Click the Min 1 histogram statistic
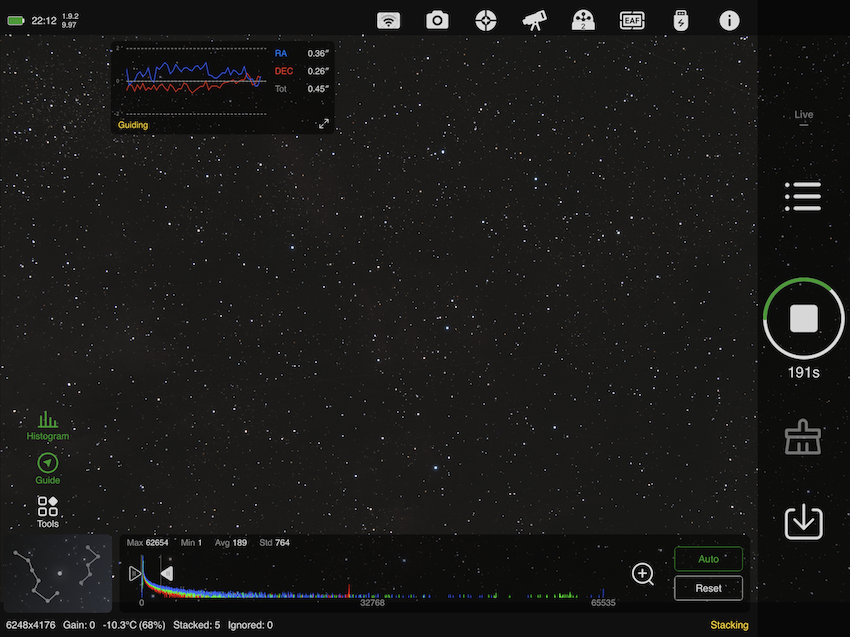This screenshot has height=637, width=850. (x=191, y=543)
